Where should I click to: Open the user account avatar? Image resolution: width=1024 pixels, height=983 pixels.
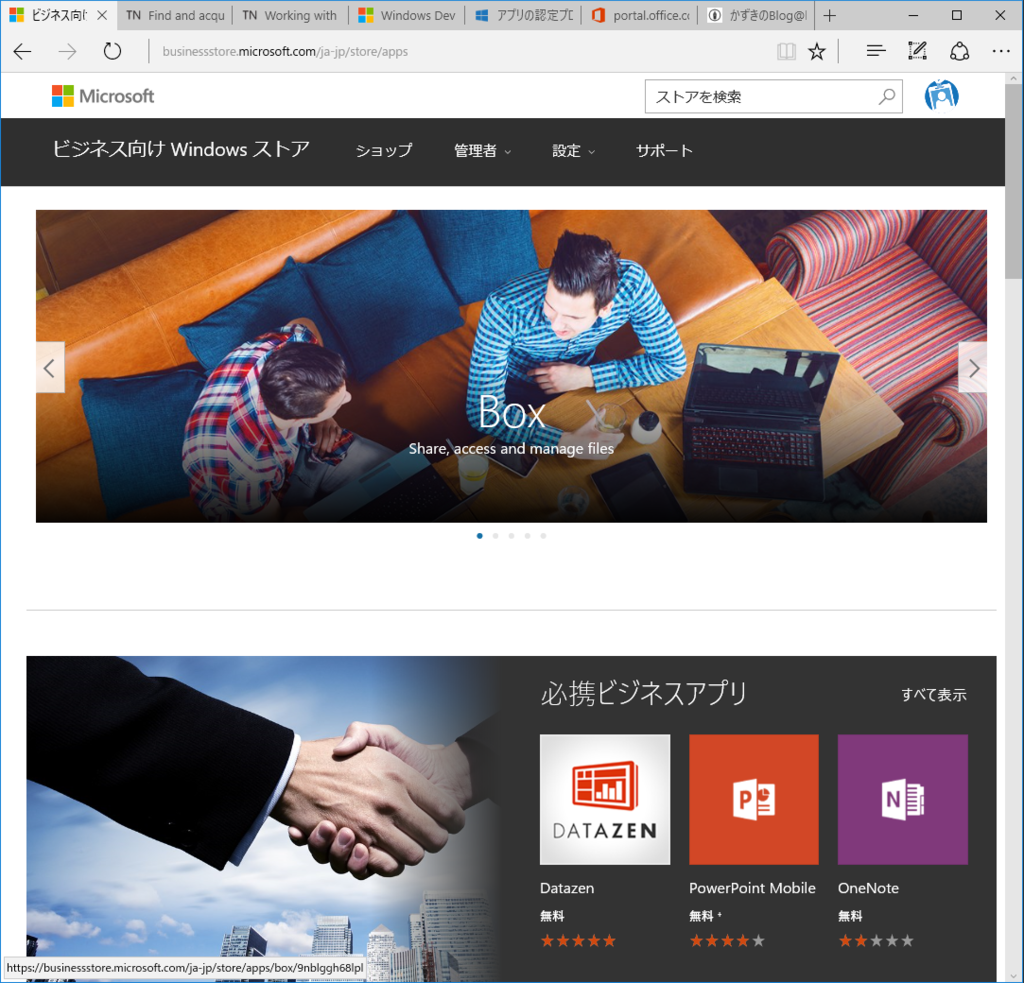pos(941,96)
